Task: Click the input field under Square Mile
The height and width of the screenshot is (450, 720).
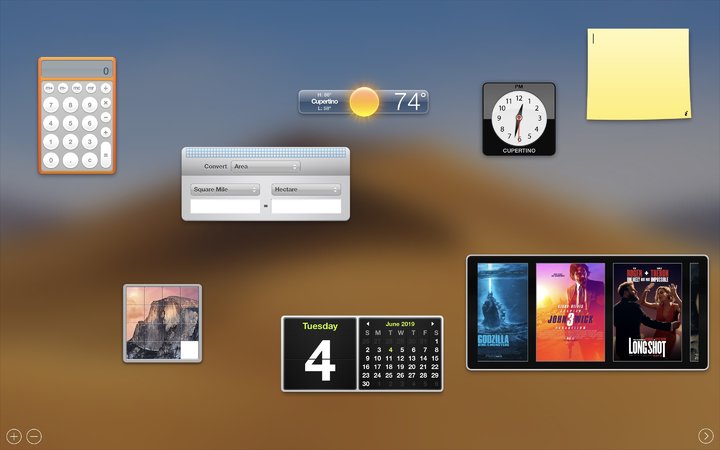Action: point(225,206)
